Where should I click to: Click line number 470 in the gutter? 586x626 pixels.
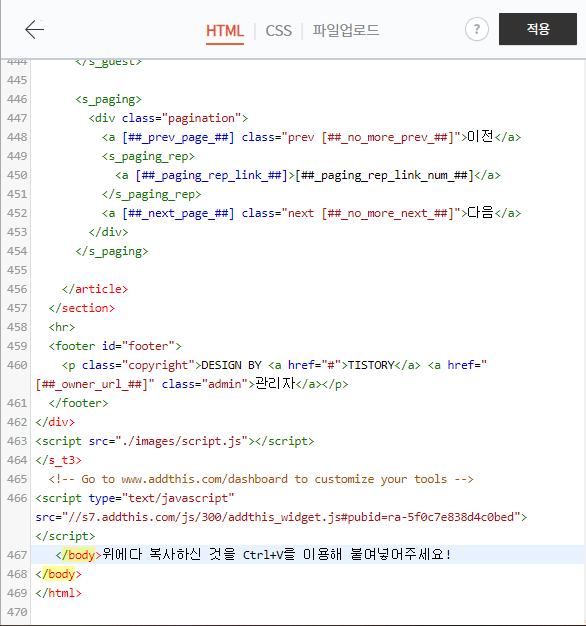[x=17, y=612]
